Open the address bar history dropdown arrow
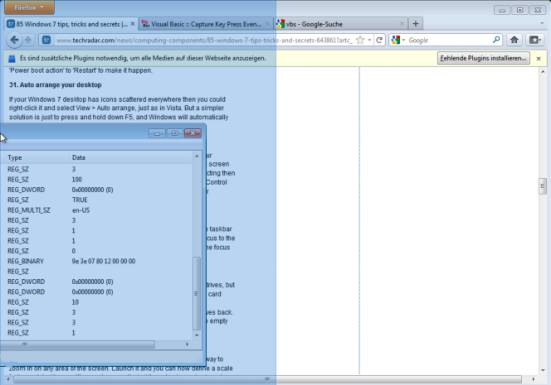Screen dimensions: 551x385 click(369, 40)
